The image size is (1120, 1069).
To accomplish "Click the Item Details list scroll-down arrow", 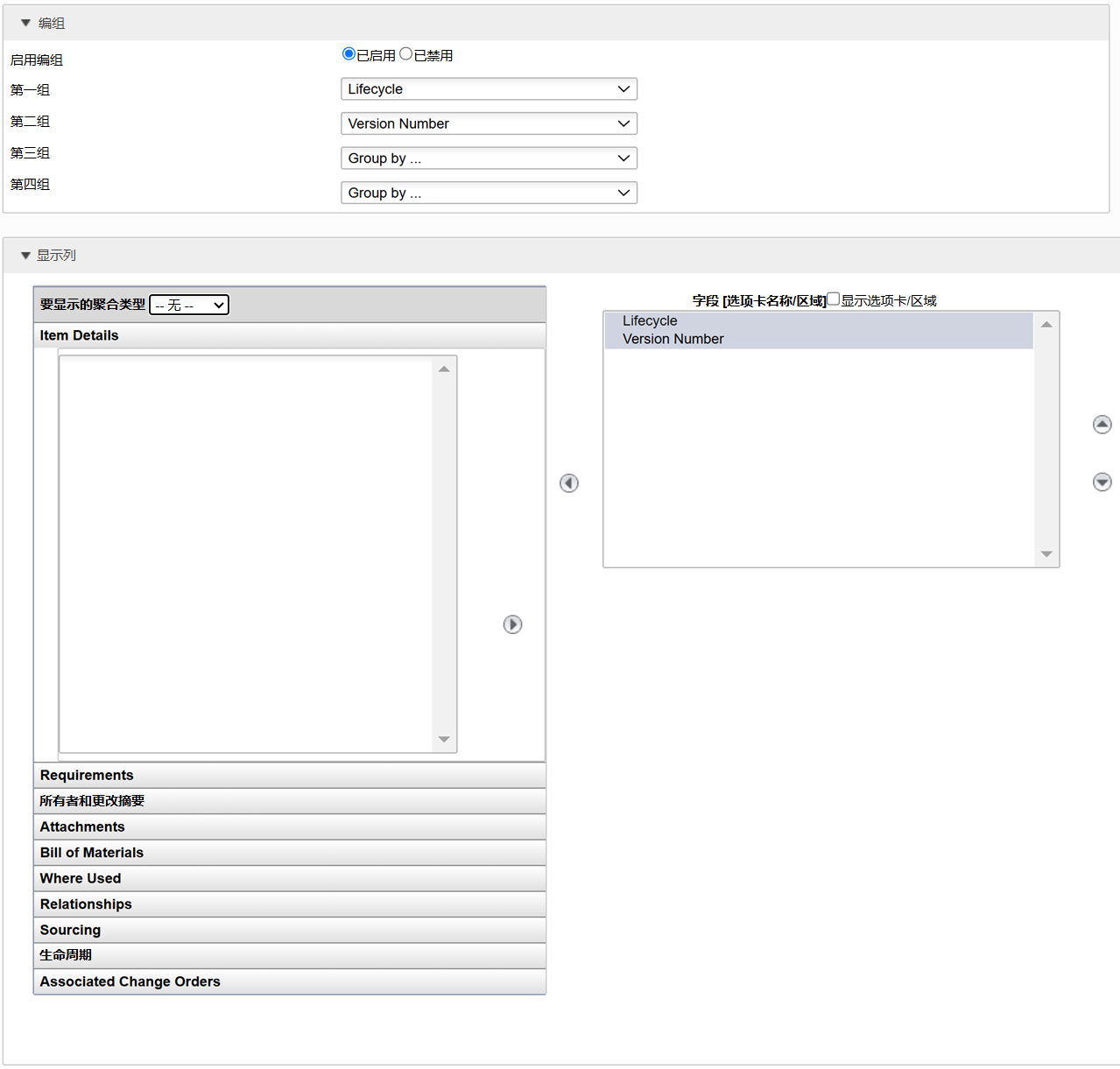I will pyautogui.click(x=444, y=740).
